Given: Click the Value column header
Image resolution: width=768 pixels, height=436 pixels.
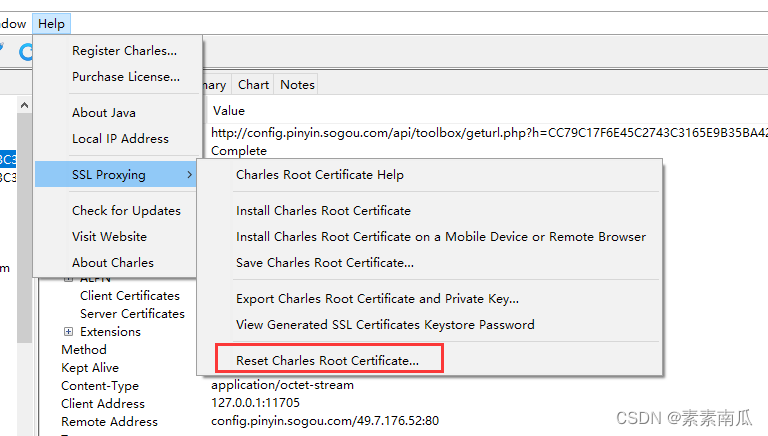Looking at the screenshot, I should click(x=229, y=111).
